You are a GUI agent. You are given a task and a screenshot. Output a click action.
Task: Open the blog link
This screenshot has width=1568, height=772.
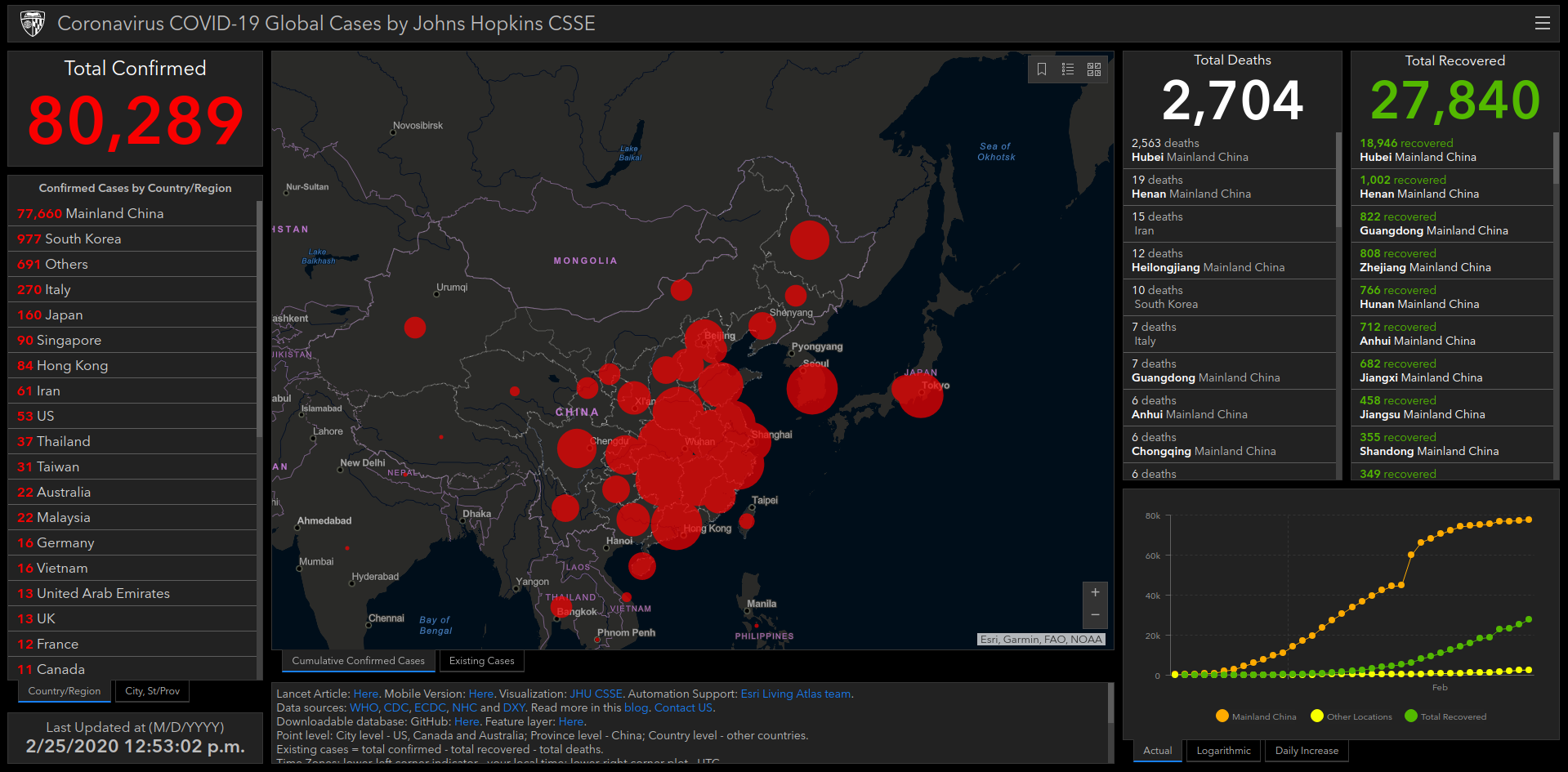click(x=636, y=707)
